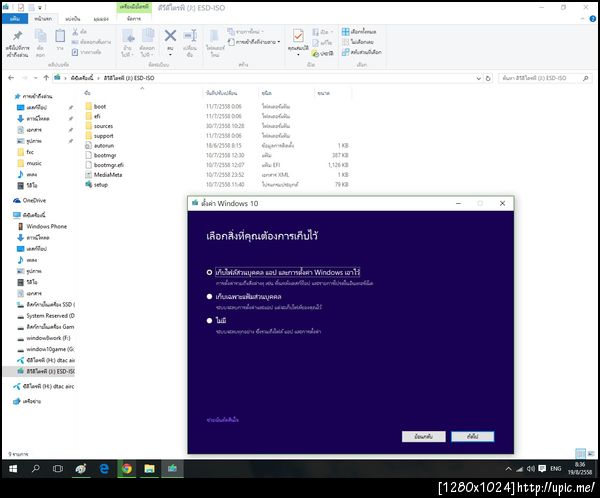Viewport: 600px width, 498px height.
Task: Switch to the View ribbon tab
Action: [x=101, y=18]
